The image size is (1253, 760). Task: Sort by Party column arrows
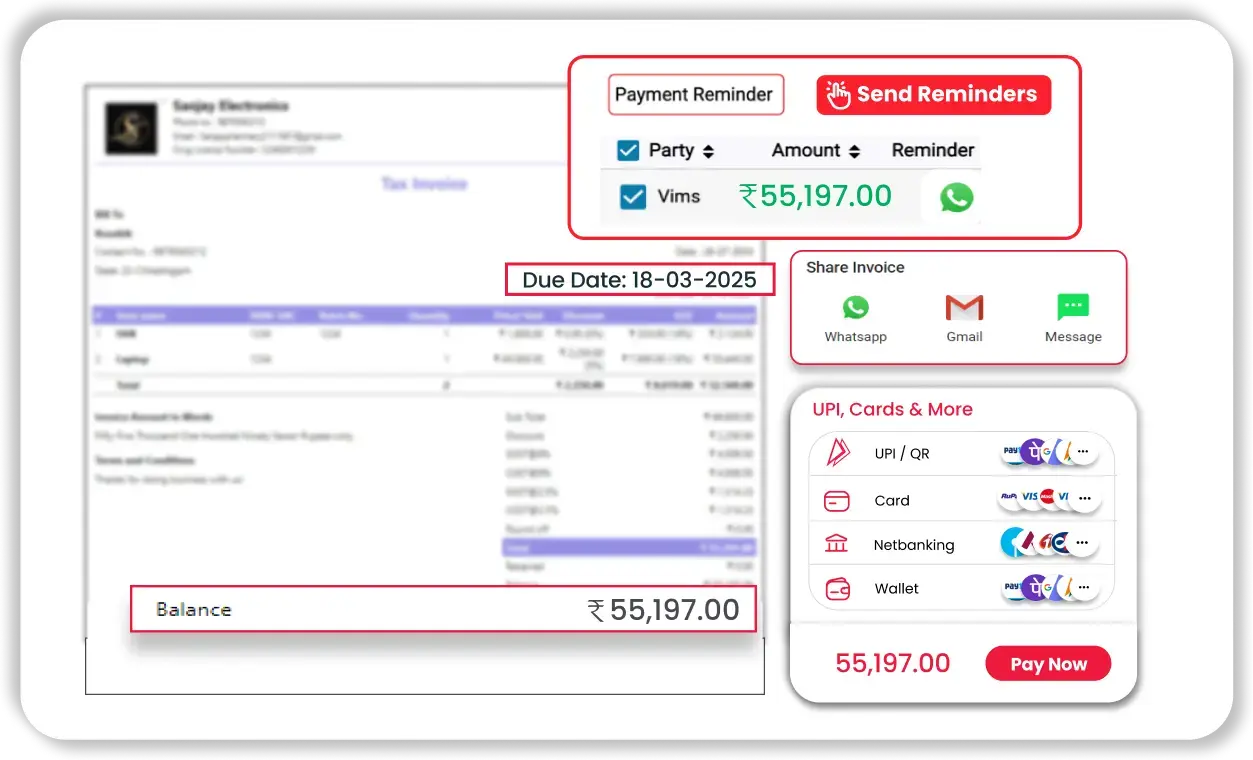click(x=708, y=152)
